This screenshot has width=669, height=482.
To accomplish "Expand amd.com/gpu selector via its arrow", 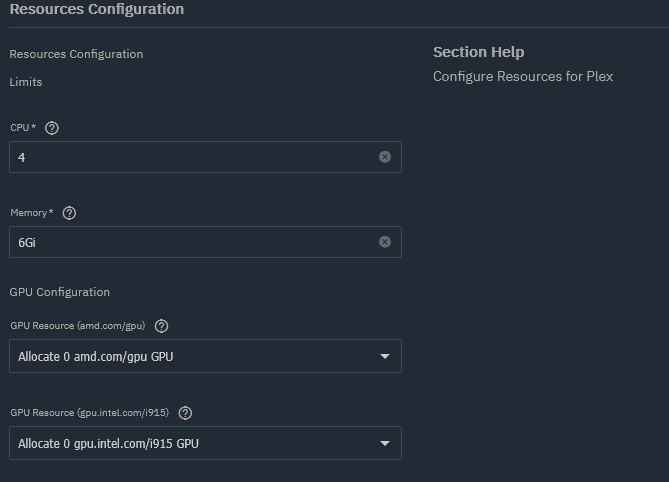I will 385,356.
